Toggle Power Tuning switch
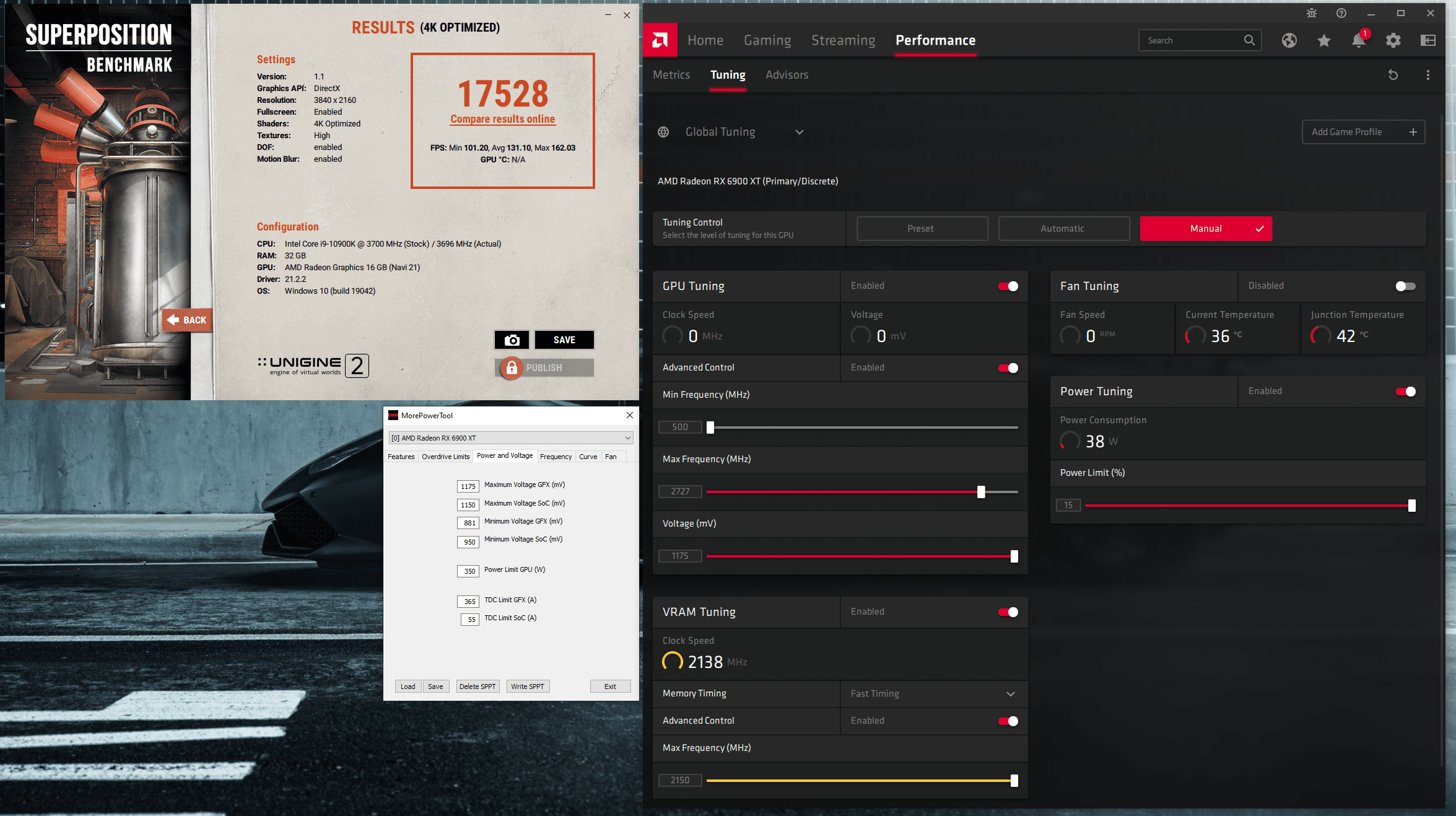The width and height of the screenshot is (1456, 816). tap(1406, 392)
